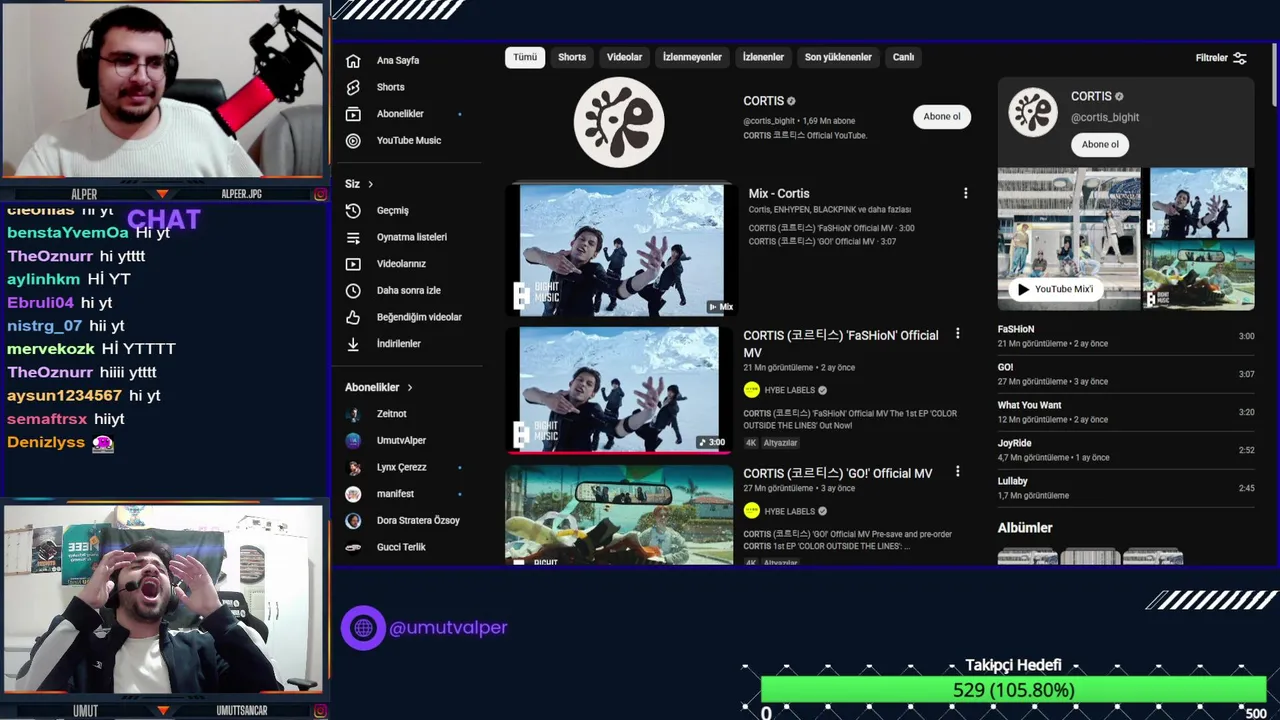
Task: Open the Mix - Cortis video thumbnail
Action: click(x=620, y=250)
